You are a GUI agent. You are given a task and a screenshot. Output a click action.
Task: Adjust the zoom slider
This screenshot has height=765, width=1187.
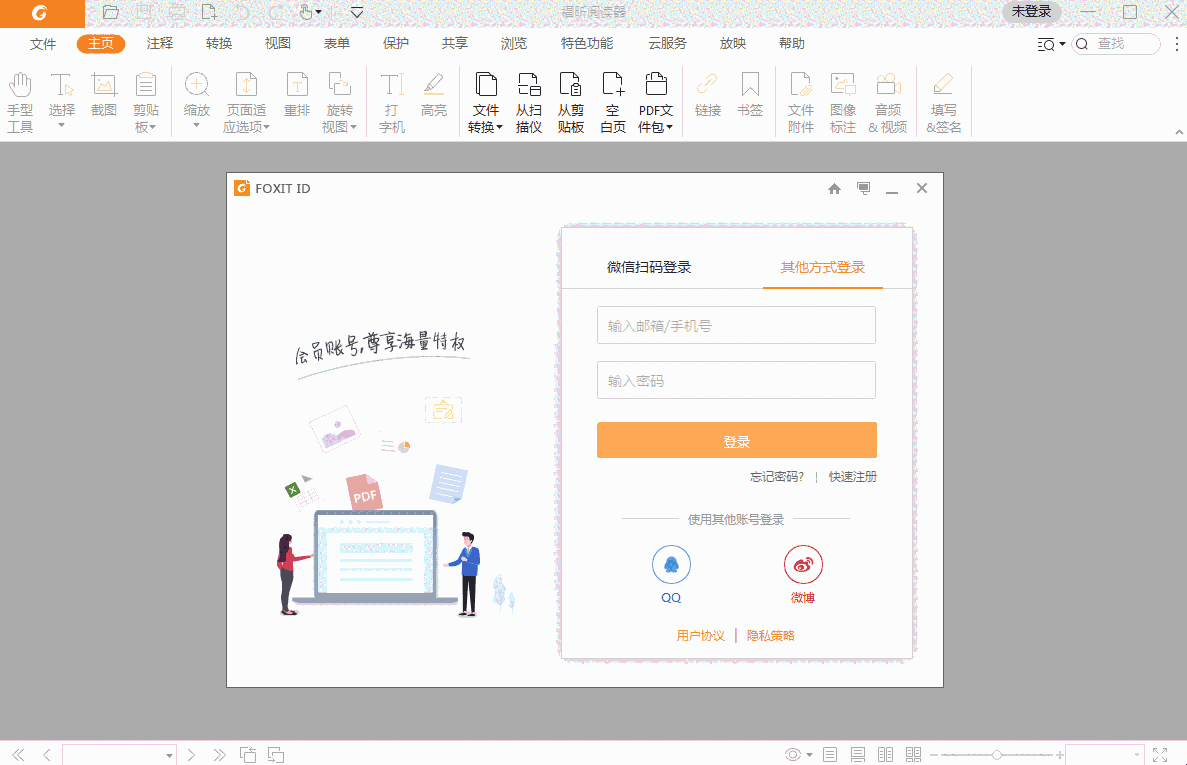tap(997, 754)
